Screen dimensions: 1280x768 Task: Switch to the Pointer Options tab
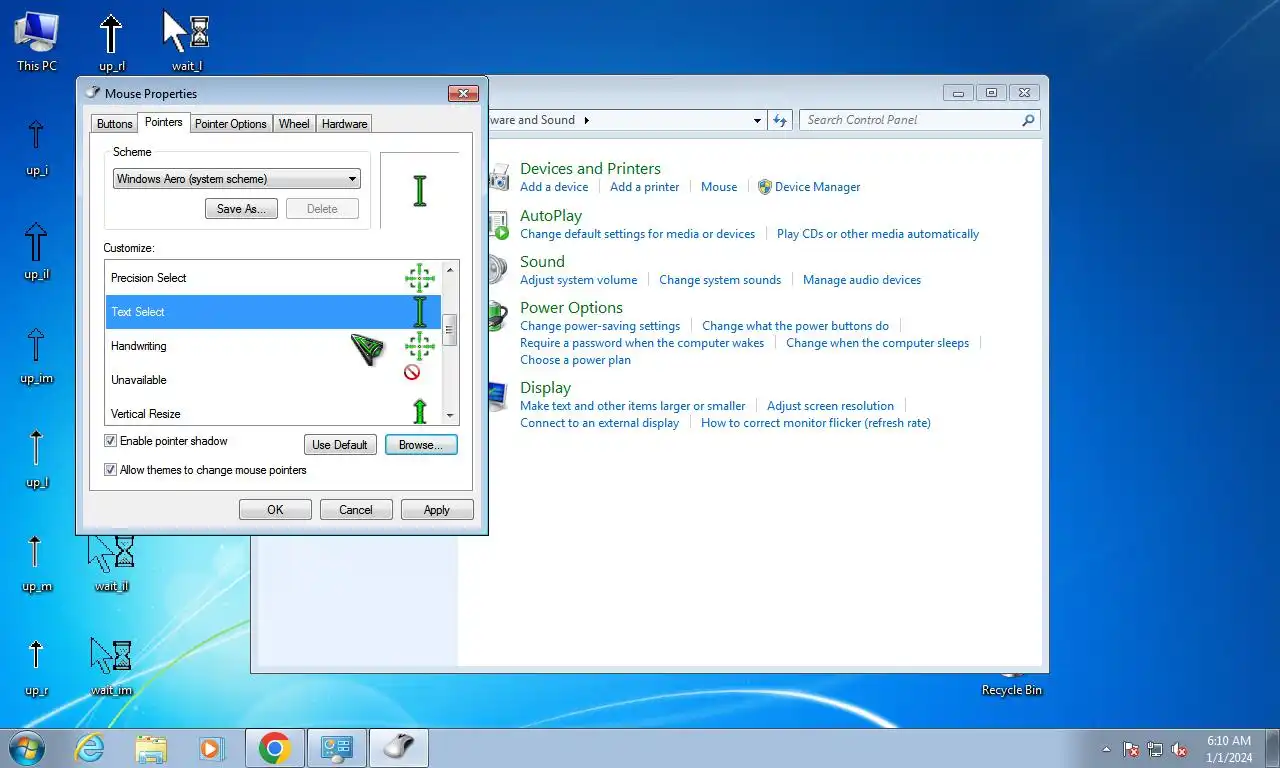tap(230, 124)
